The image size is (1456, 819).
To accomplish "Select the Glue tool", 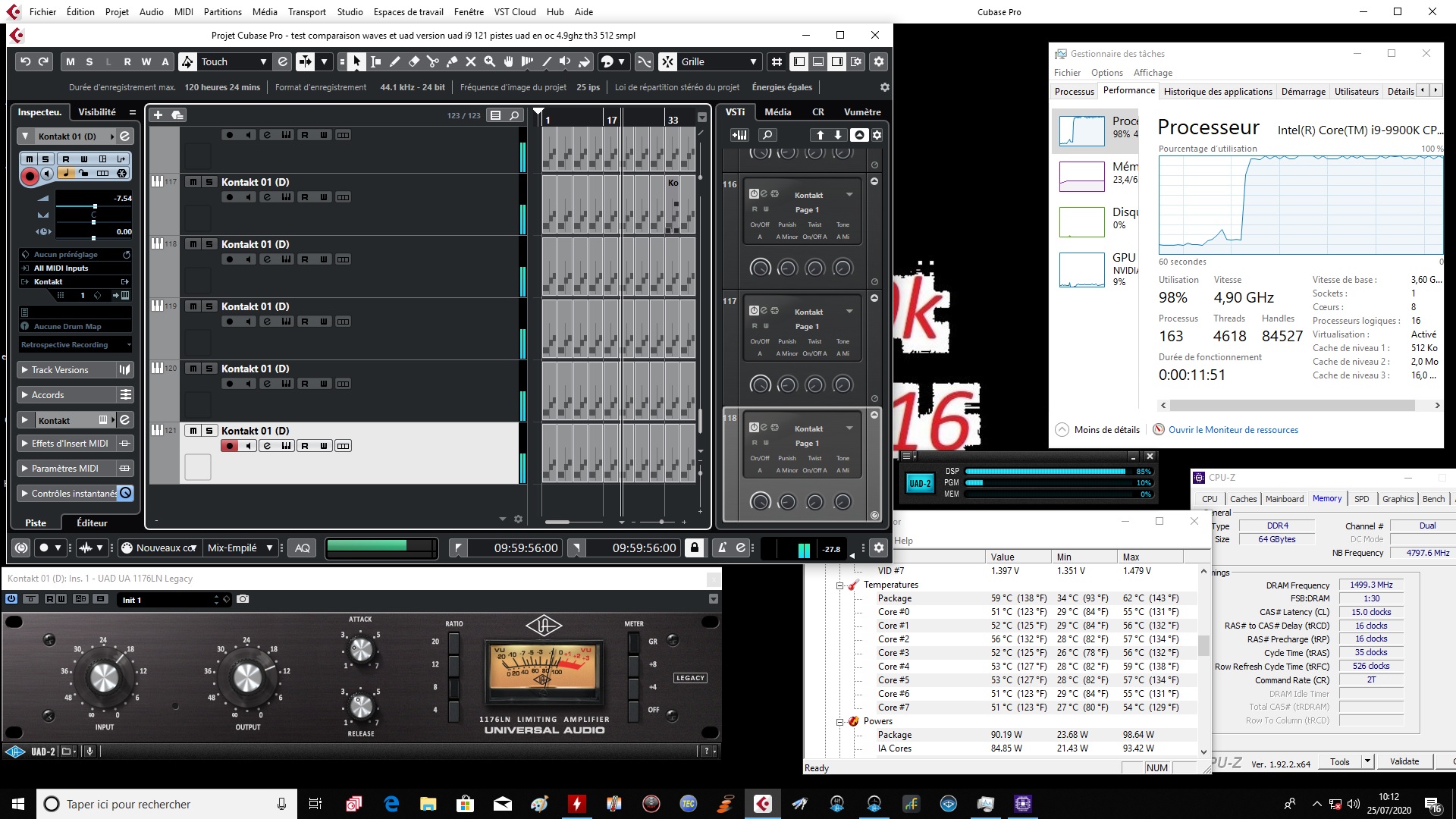I will click(x=453, y=61).
